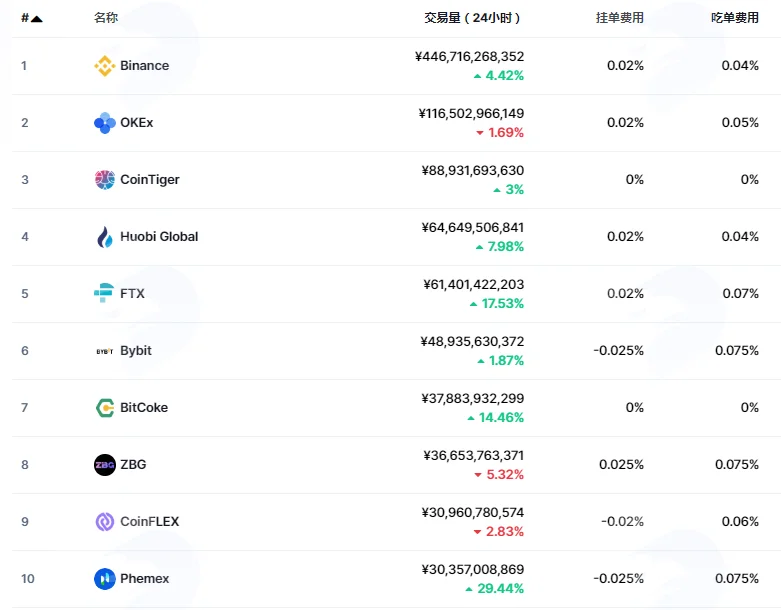Click the Huobi Global flame icon
Image resolution: width=781 pixels, height=610 pixels.
point(105,237)
